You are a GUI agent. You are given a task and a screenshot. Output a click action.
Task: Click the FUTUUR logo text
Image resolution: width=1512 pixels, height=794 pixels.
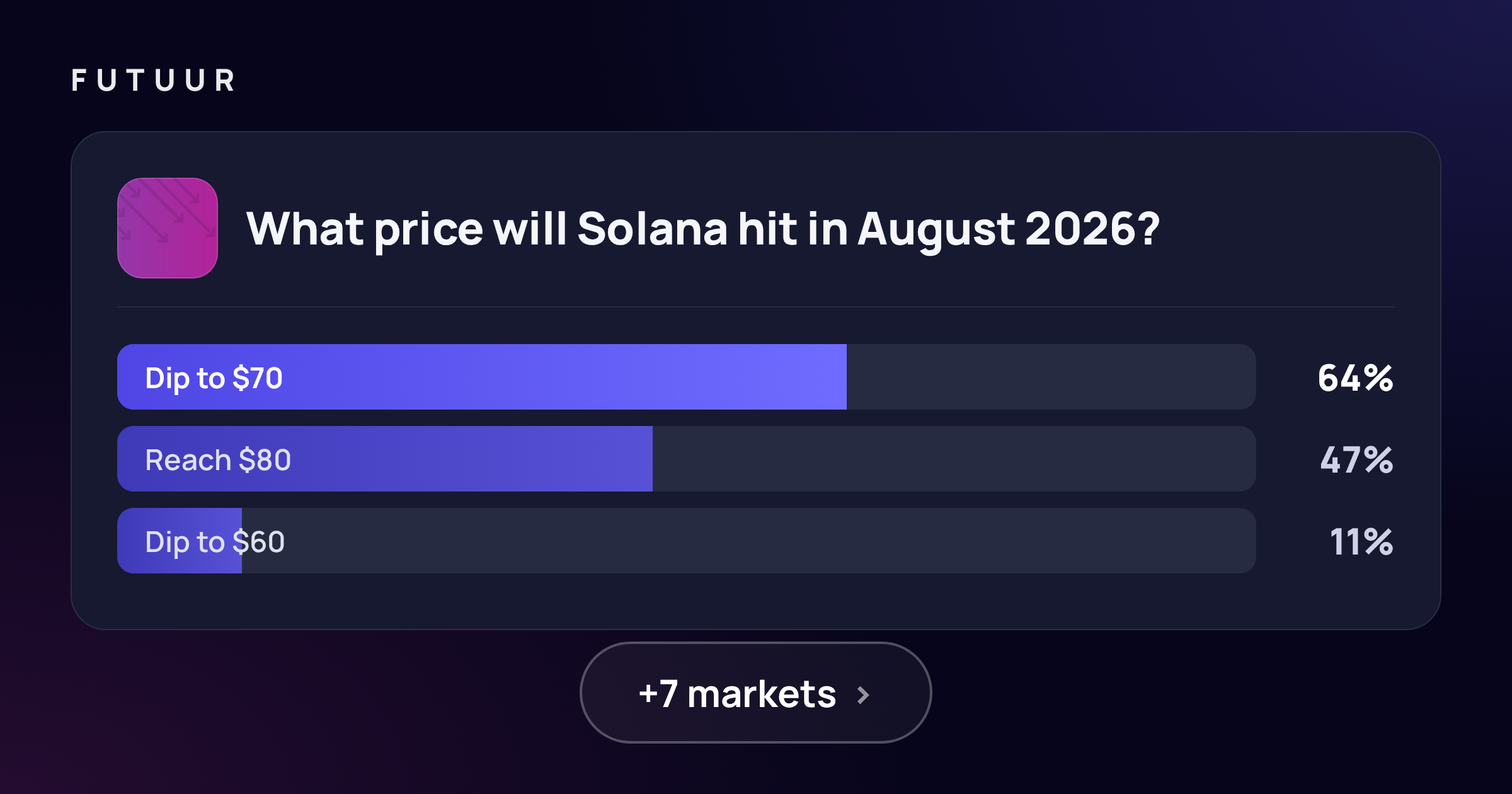coord(153,81)
